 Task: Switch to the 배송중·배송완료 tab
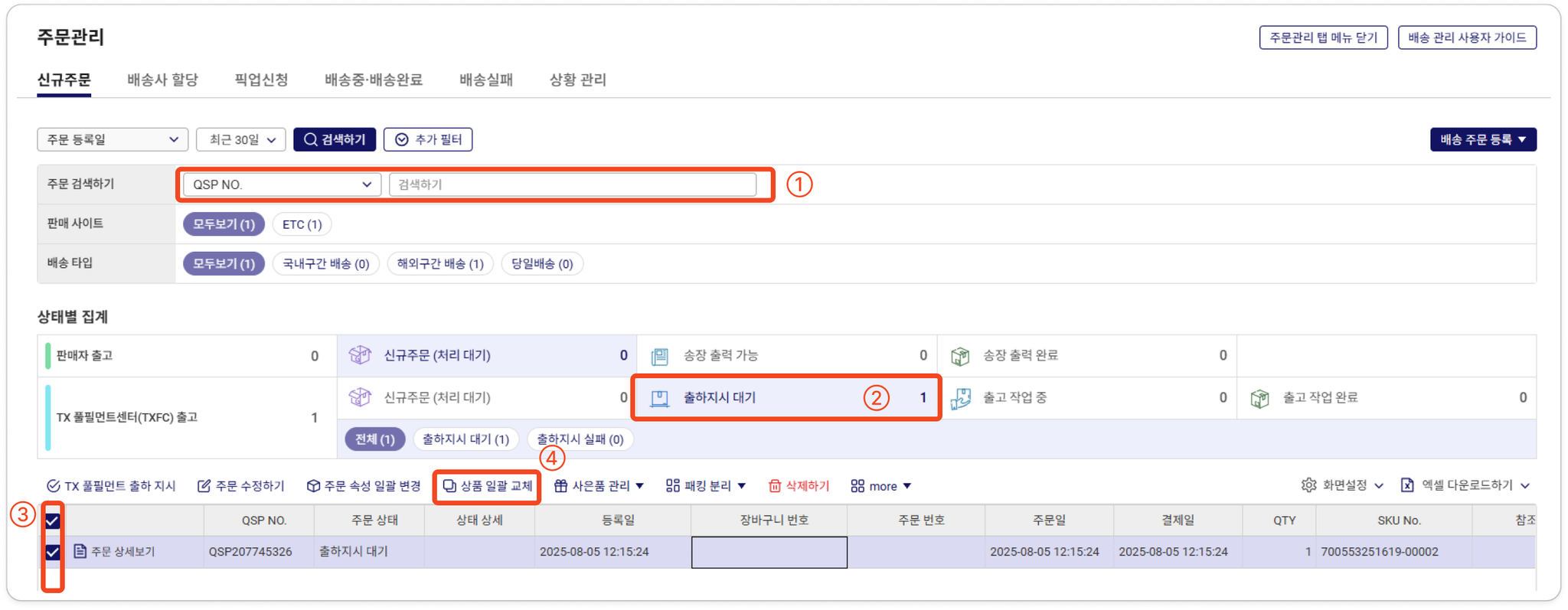point(374,80)
